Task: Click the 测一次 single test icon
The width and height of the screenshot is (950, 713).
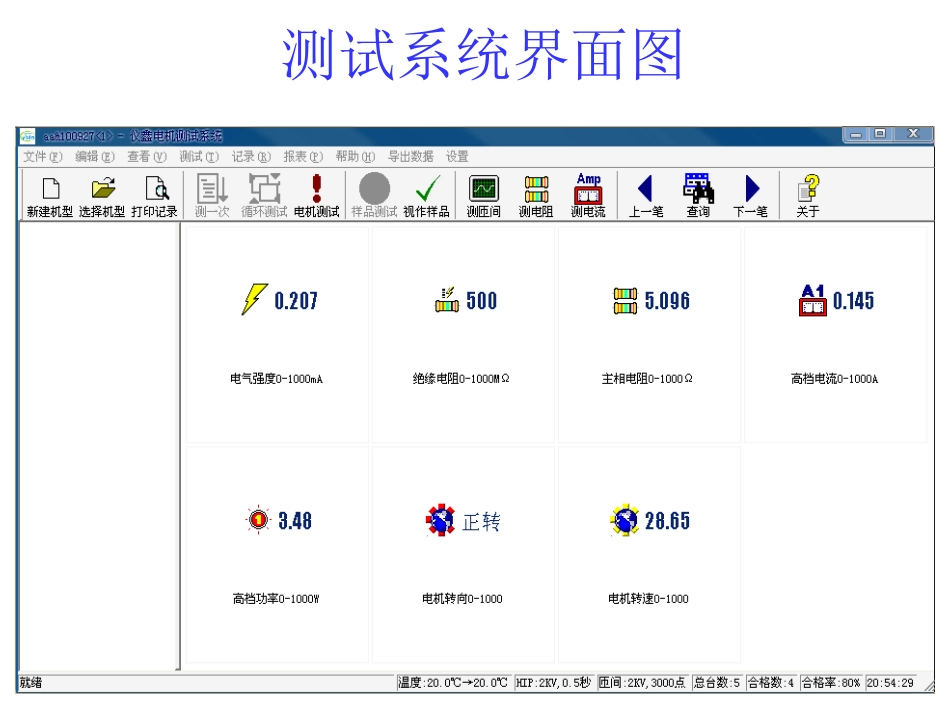Action: coord(212,188)
